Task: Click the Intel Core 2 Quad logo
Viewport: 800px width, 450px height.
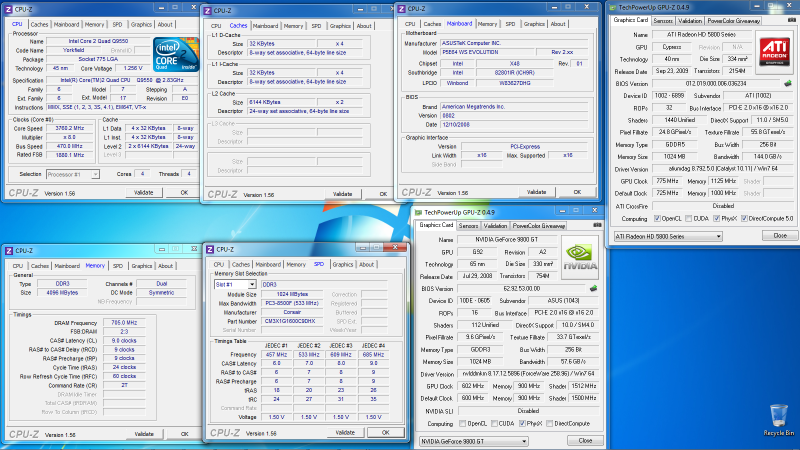Action: (x=176, y=54)
